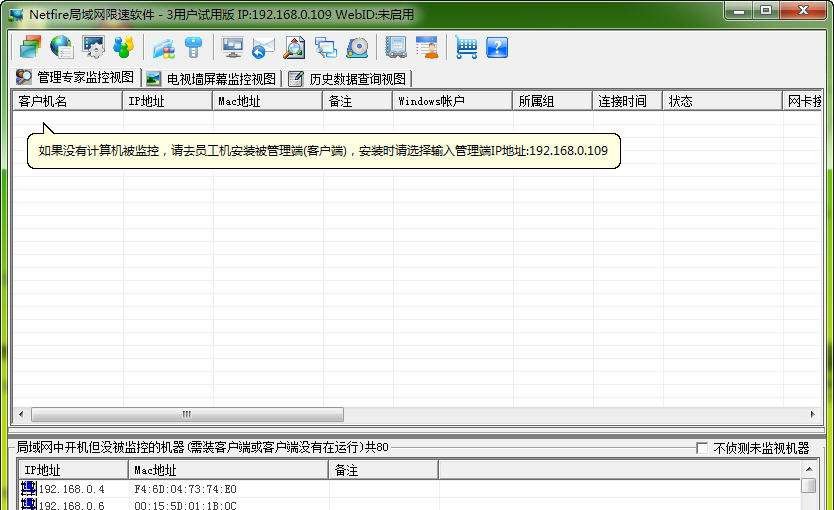Enable the 不侦测未监视机器 checkbox
Viewport: 834px width, 510px height.
coord(702,448)
